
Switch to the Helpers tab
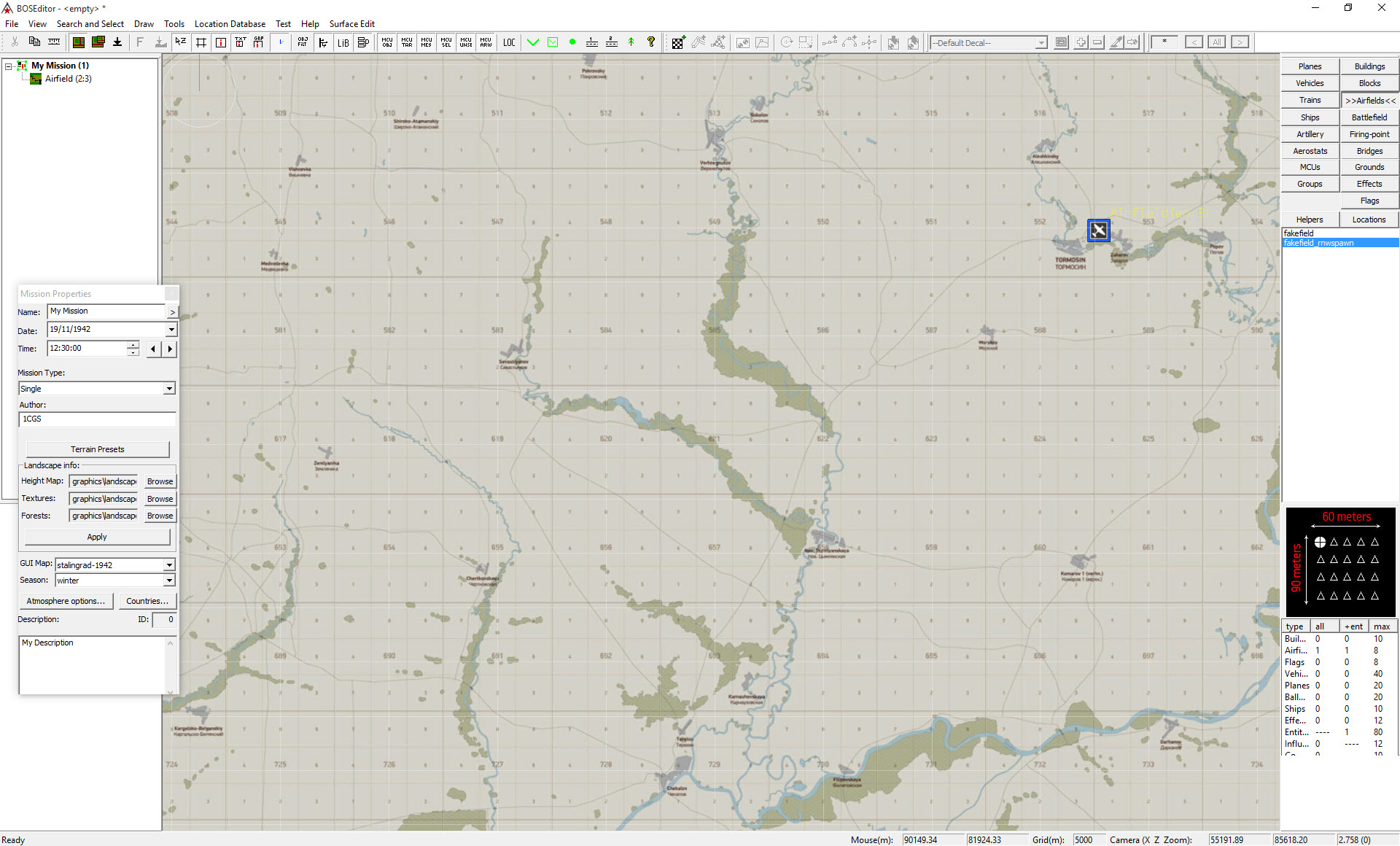tap(1310, 220)
